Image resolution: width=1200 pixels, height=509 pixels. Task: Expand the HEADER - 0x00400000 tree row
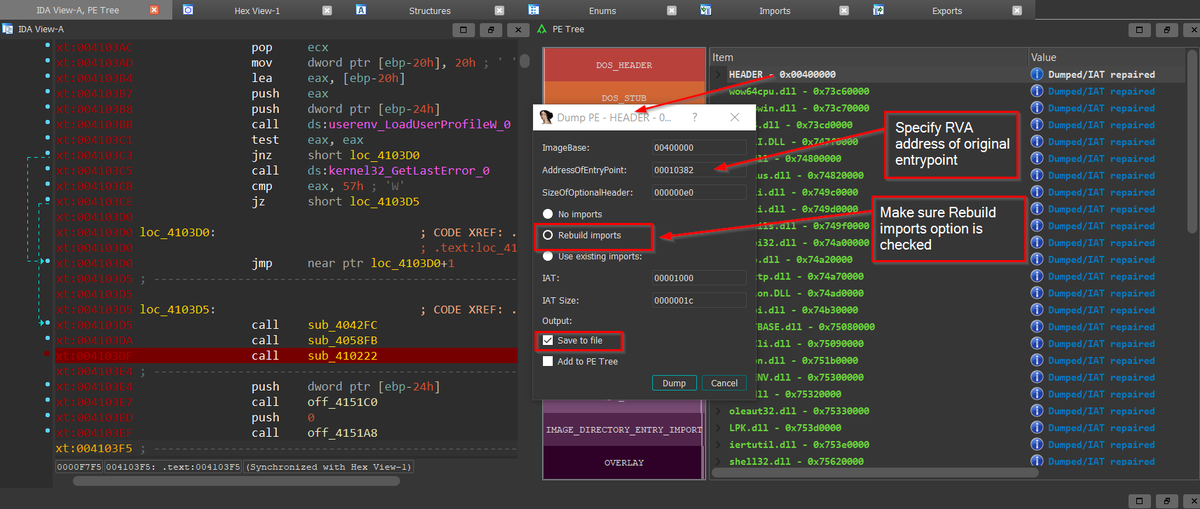point(718,74)
